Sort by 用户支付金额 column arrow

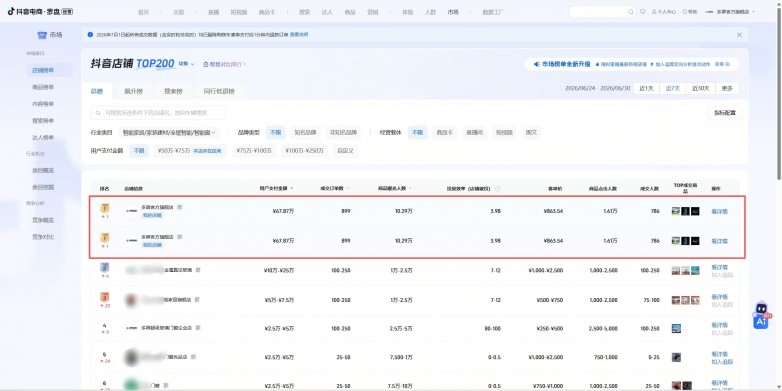click(292, 189)
